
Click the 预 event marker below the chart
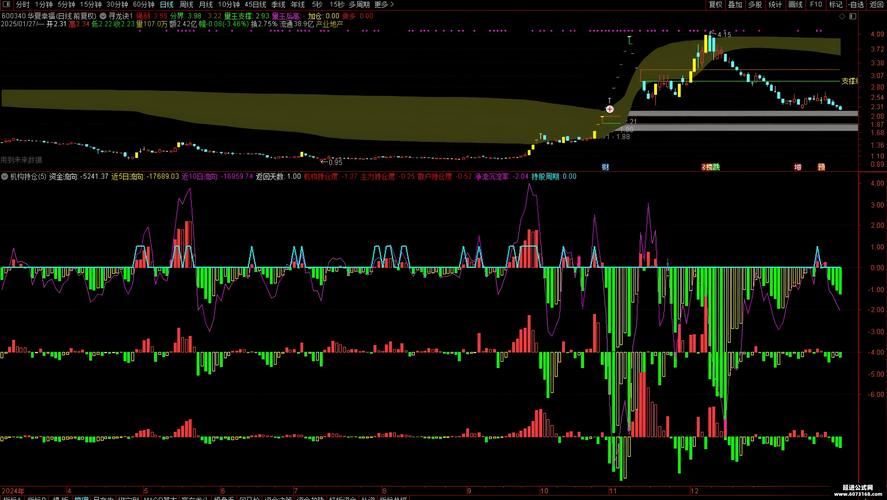pyautogui.click(x=820, y=166)
